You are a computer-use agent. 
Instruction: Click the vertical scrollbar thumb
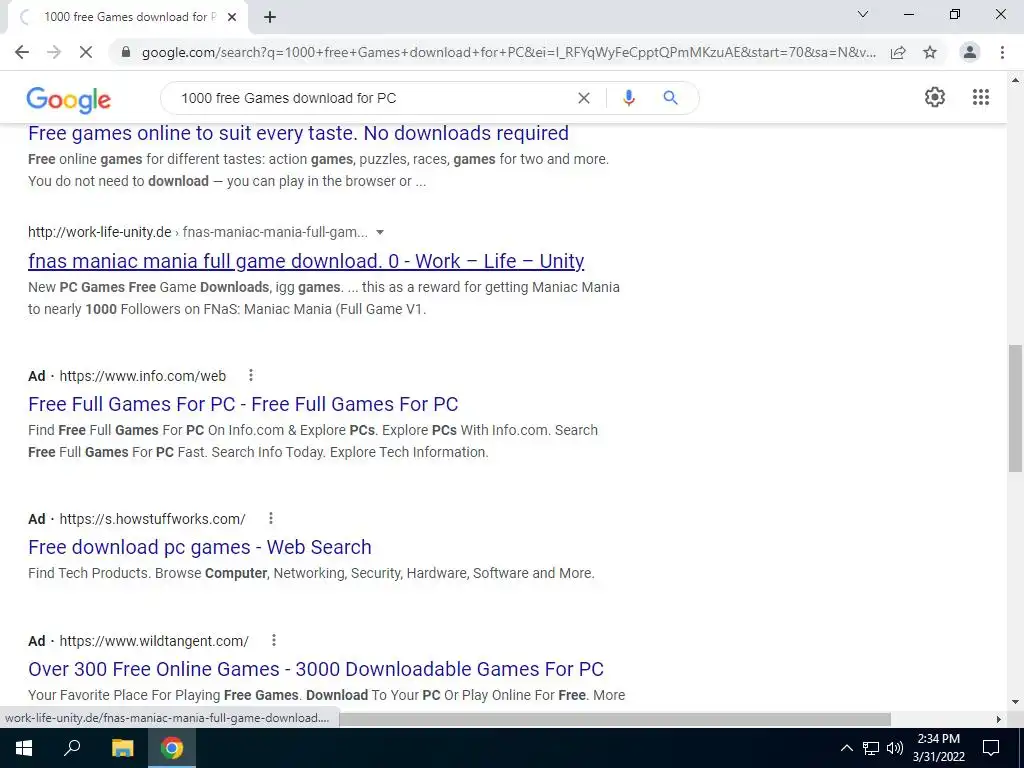(1015, 408)
